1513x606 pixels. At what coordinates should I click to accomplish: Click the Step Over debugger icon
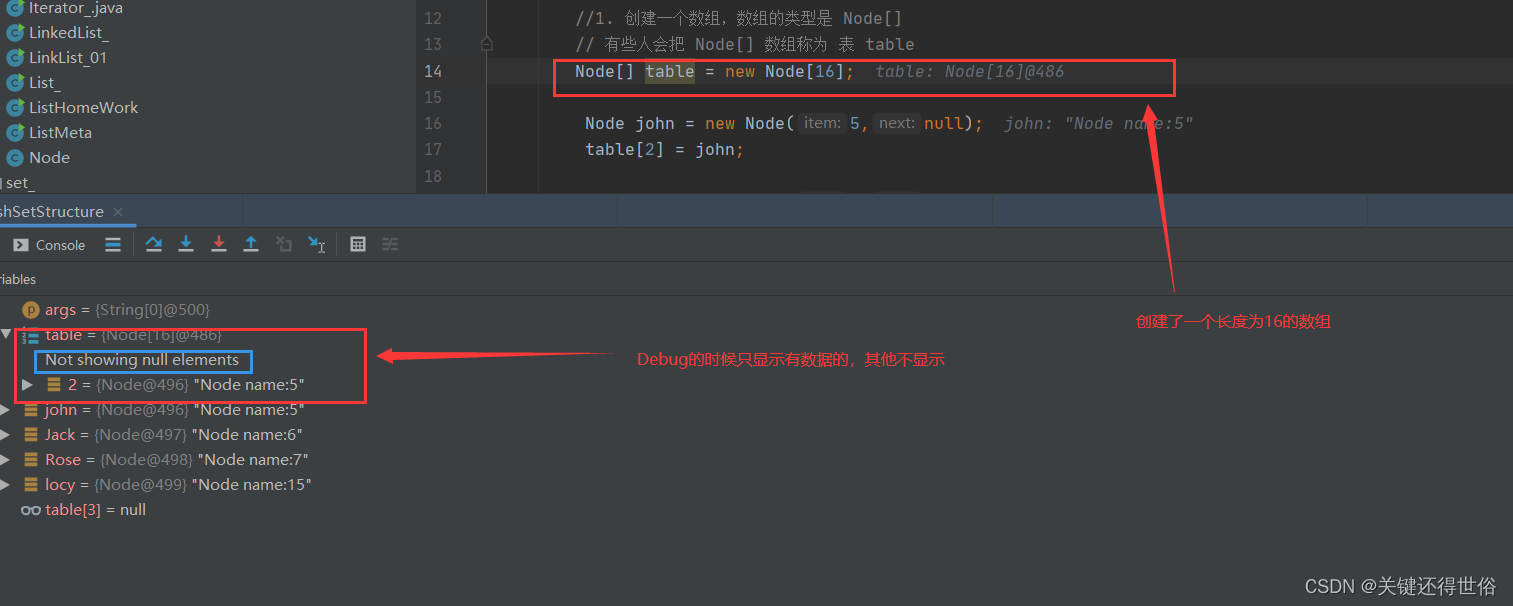pyautogui.click(x=153, y=244)
